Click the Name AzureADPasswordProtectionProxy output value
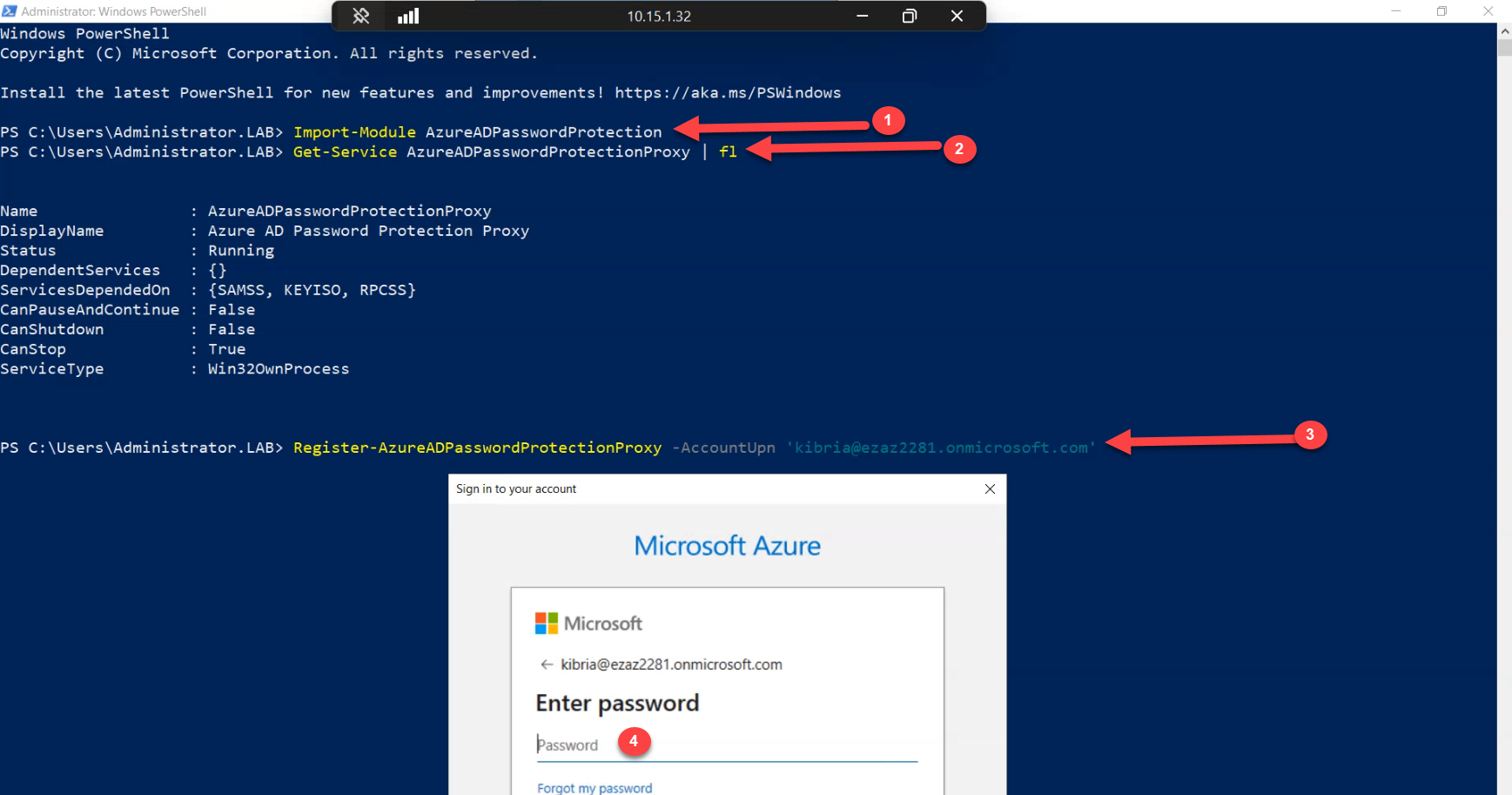 tap(350, 211)
